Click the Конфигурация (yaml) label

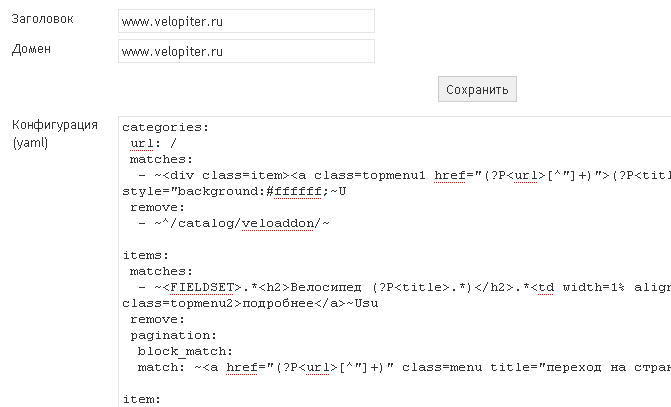[54, 134]
